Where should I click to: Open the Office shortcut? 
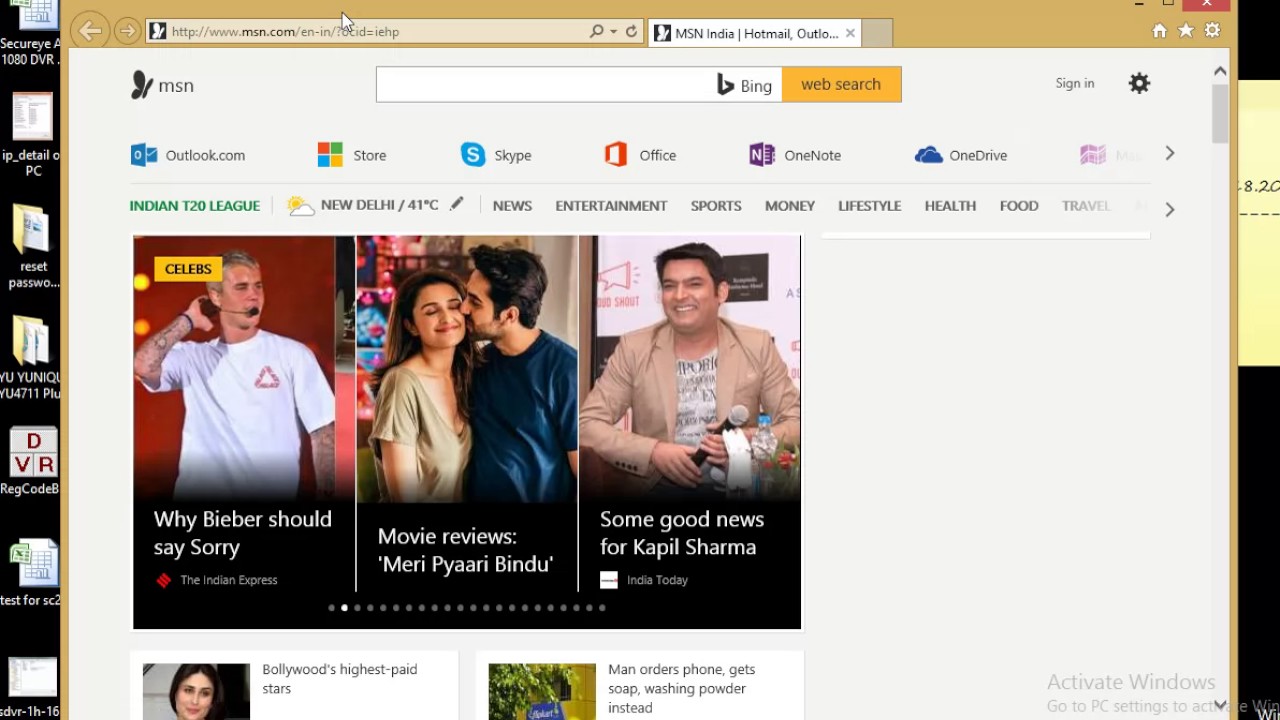(640, 155)
